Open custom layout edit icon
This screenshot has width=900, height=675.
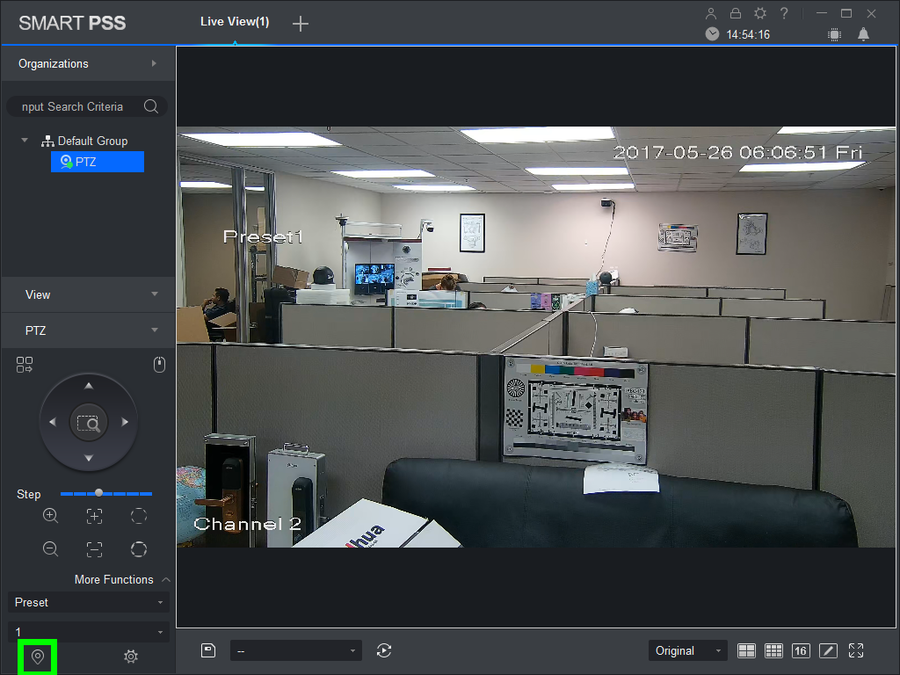click(828, 650)
